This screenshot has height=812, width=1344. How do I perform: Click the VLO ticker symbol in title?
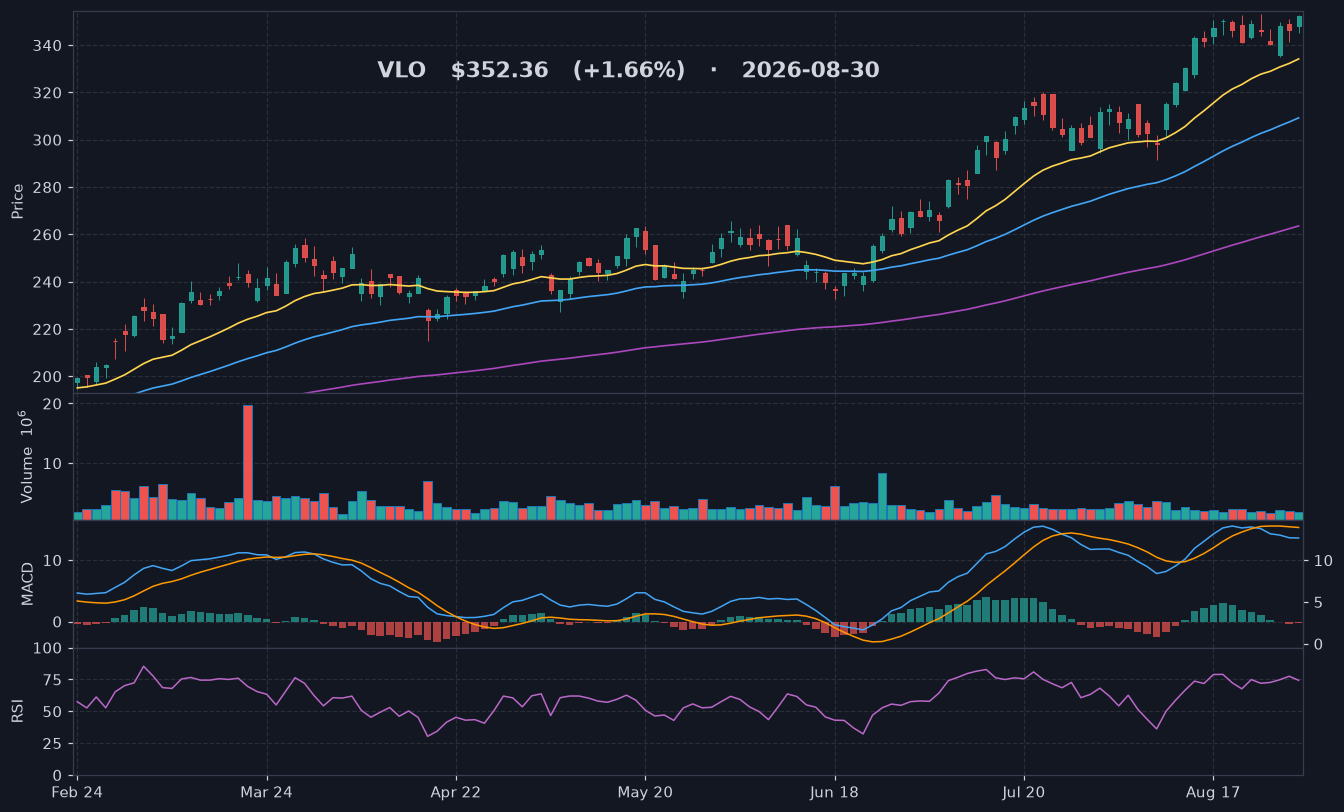coord(401,70)
